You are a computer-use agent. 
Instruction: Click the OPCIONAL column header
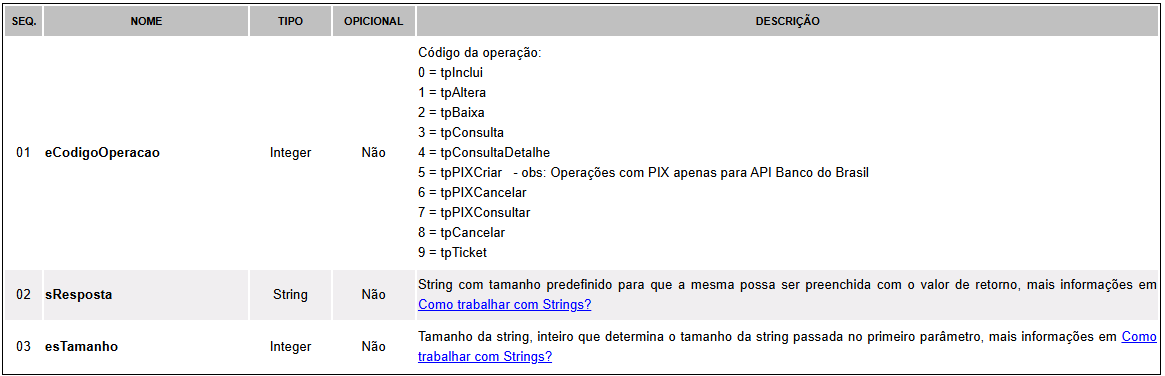373,22
